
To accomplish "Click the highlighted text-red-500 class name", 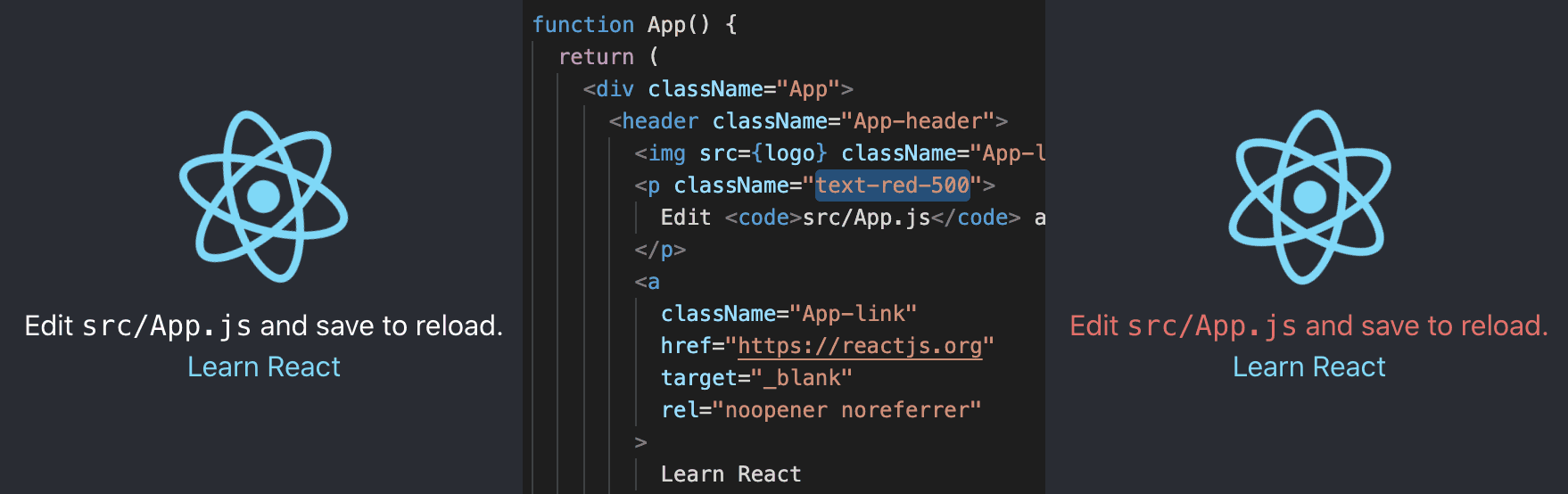I will pyautogui.click(x=893, y=185).
